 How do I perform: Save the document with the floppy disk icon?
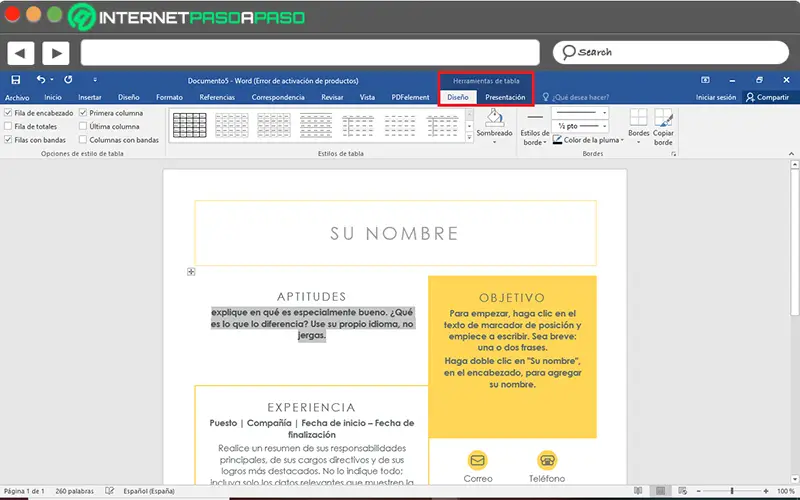16,80
